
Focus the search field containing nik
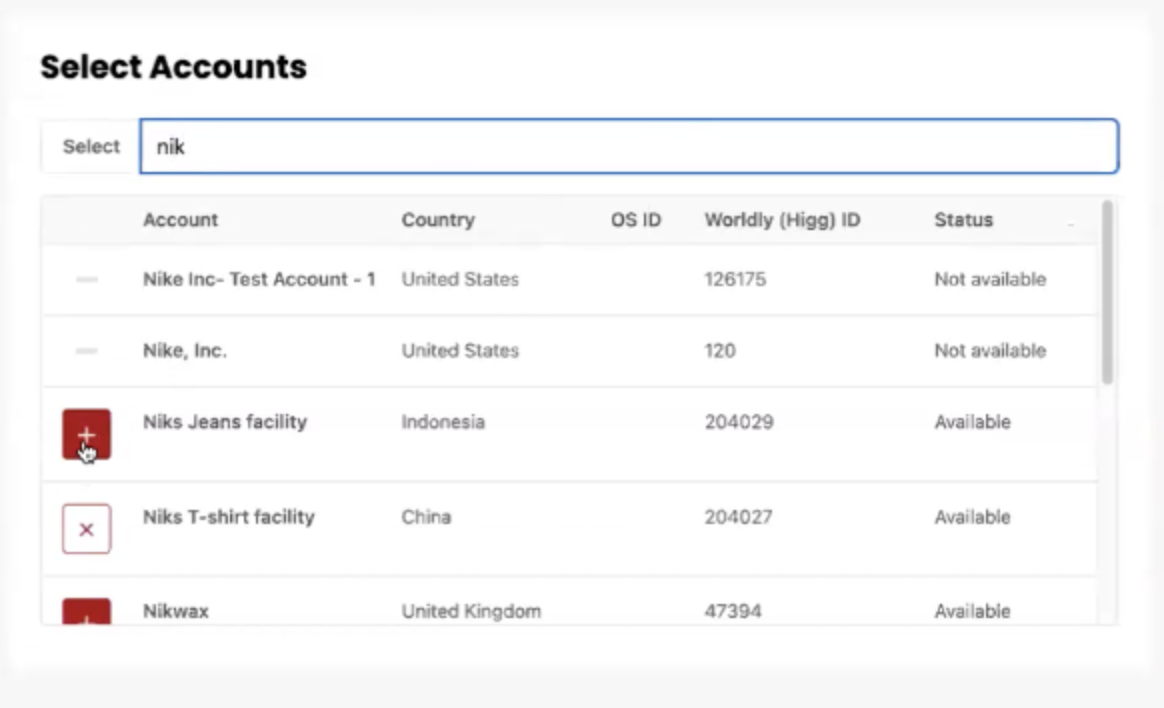(629, 146)
